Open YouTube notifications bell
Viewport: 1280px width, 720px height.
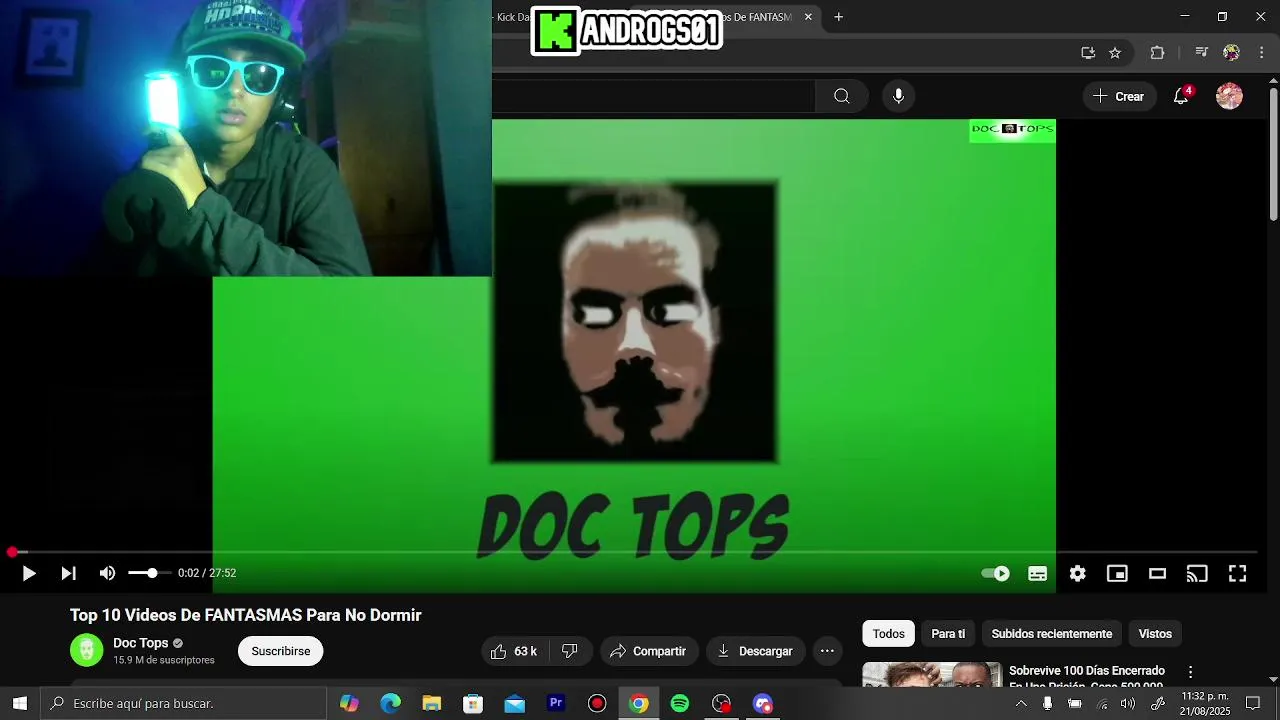1181,96
